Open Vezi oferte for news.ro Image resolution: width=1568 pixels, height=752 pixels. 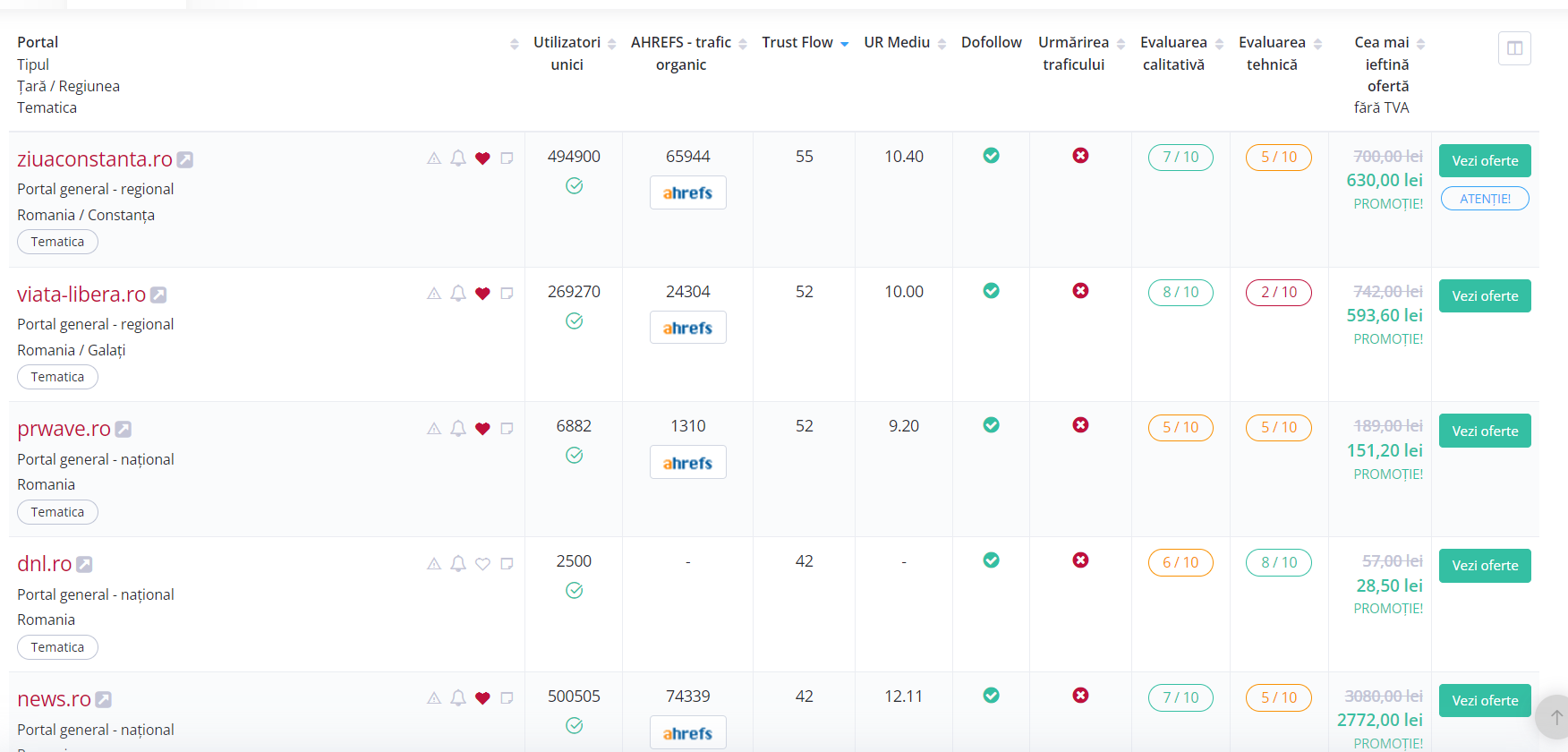pyautogui.click(x=1485, y=701)
